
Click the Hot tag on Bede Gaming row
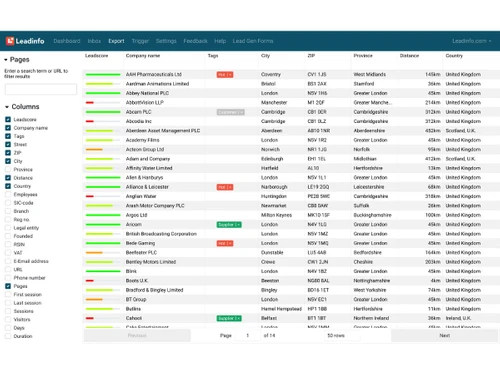[x=225, y=243]
